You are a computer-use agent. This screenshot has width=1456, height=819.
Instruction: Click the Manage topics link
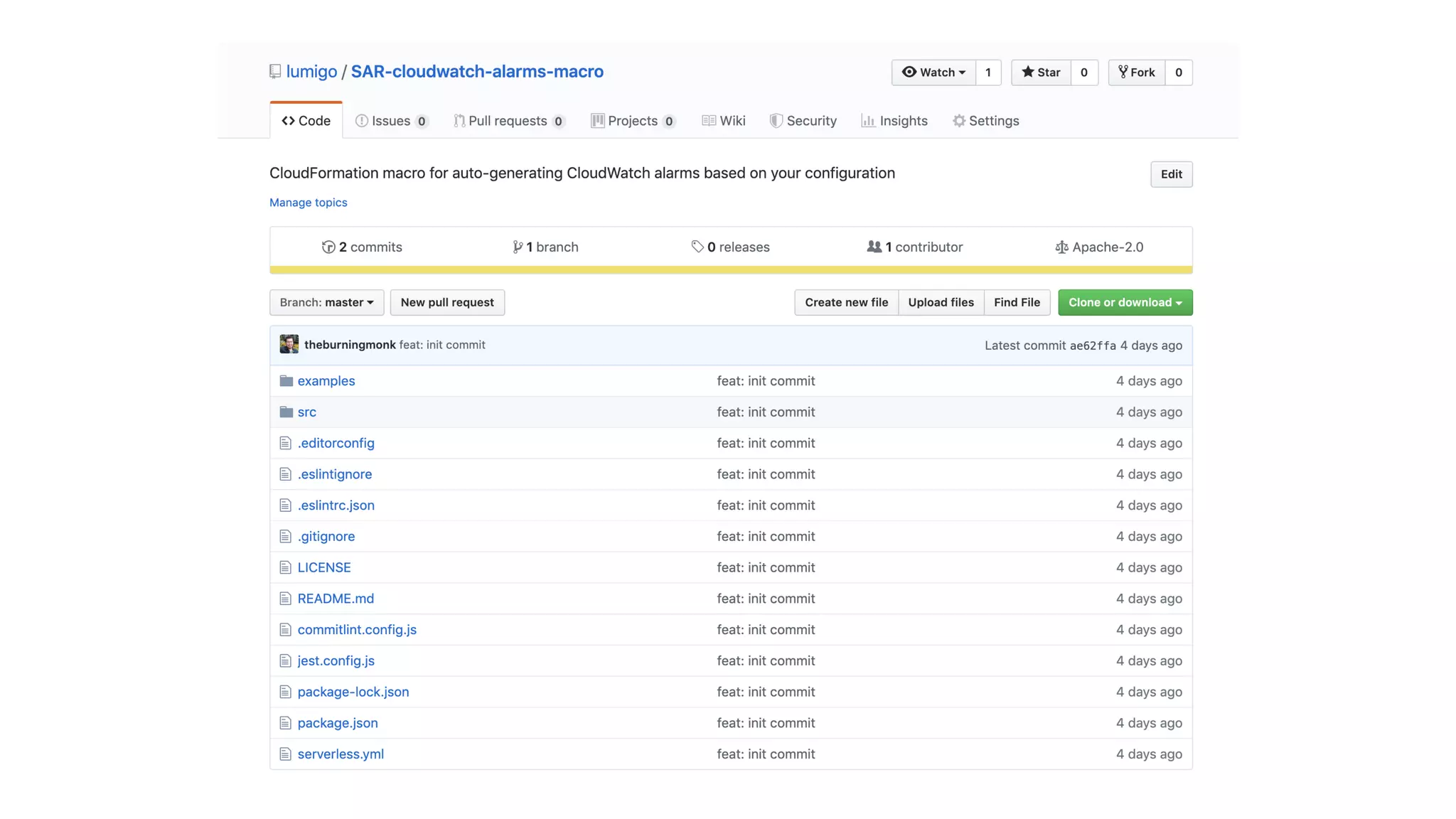[308, 203]
